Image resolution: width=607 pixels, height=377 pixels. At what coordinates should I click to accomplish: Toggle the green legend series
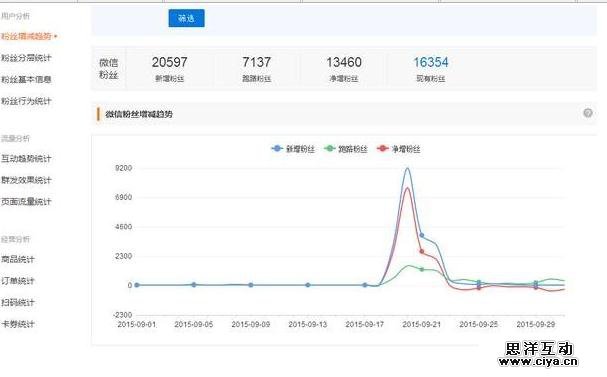pyautogui.click(x=346, y=149)
